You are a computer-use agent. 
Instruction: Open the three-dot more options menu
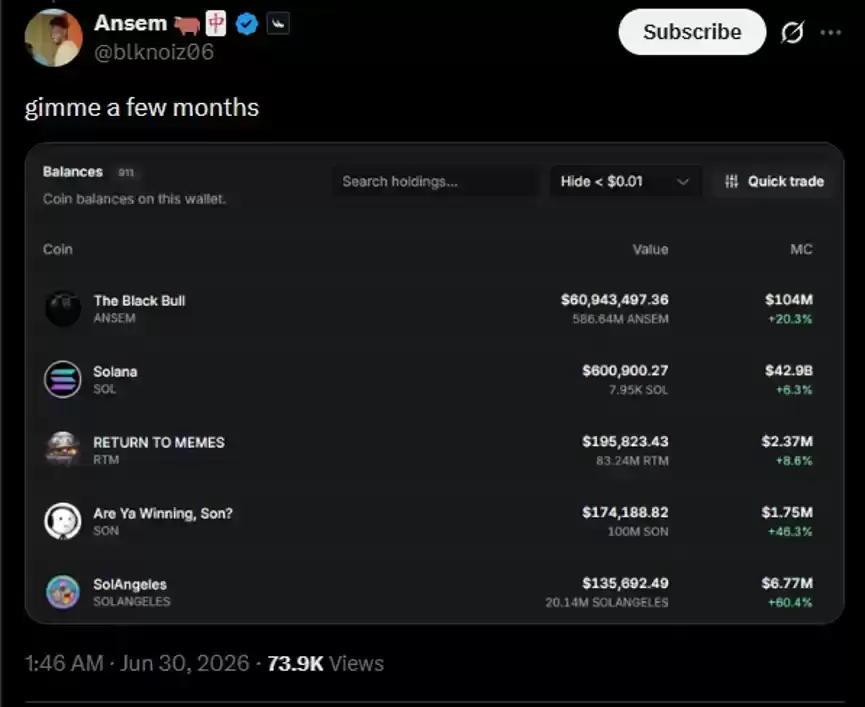coord(830,33)
